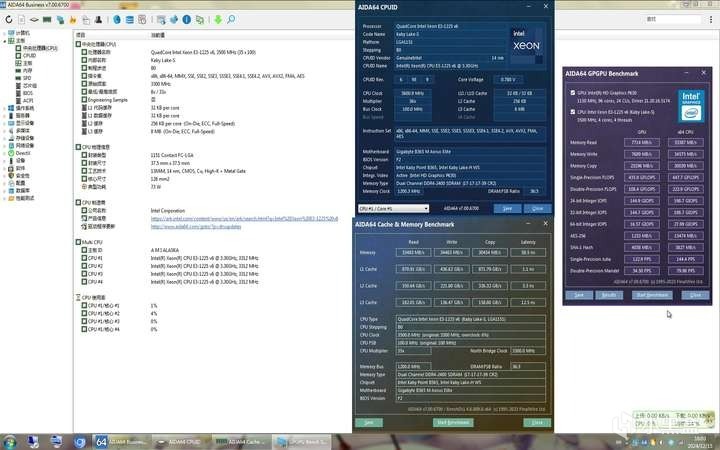
Task: Click the Close button in the CPUID window
Action: (x=537, y=208)
